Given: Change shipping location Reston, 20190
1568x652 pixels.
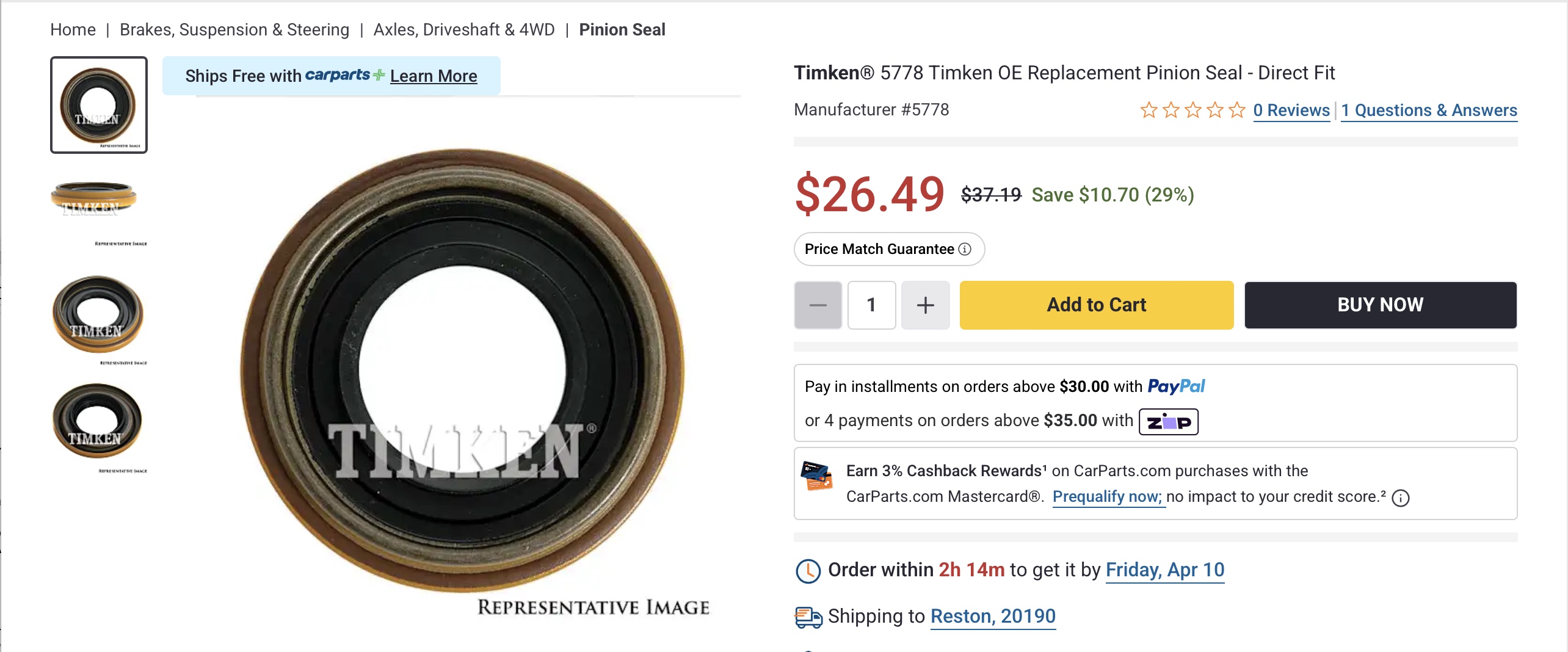Looking at the screenshot, I should pos(993,617).
